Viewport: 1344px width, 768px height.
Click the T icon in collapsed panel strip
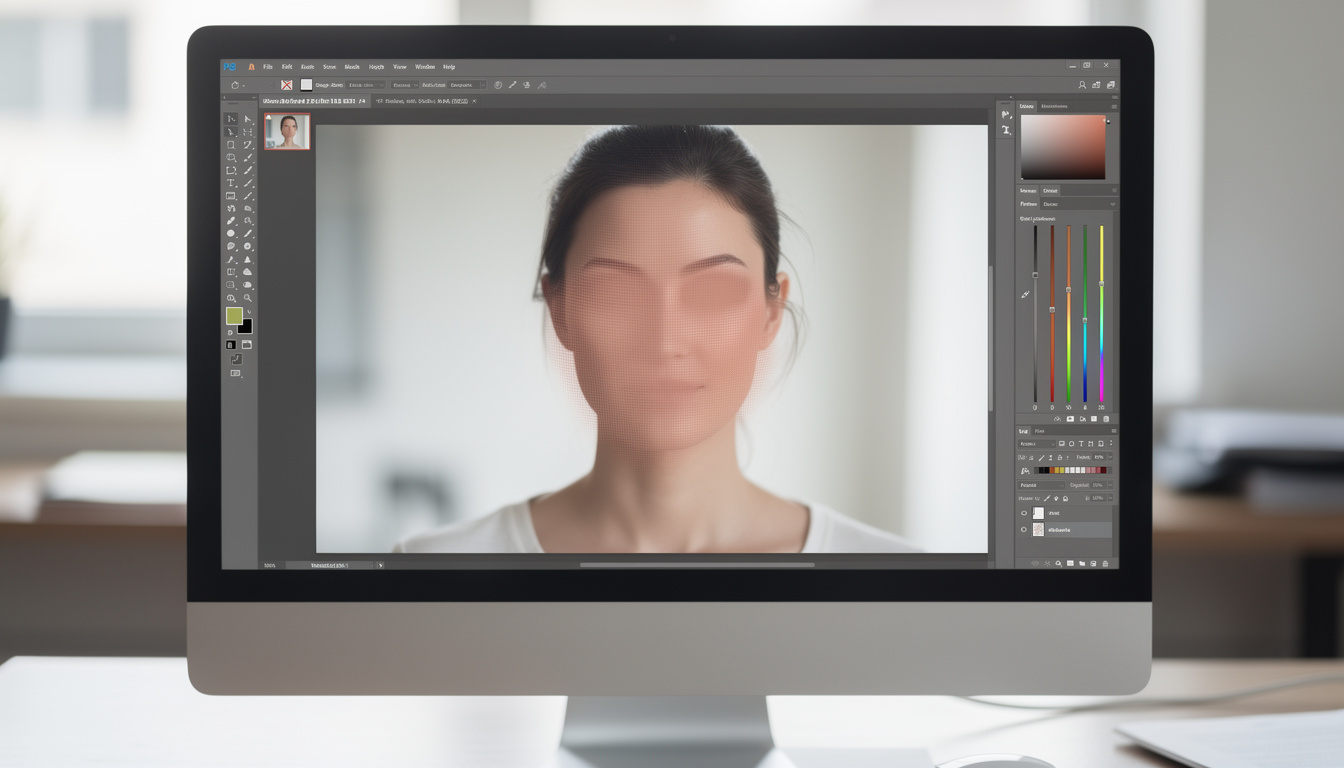point(1006,130)
